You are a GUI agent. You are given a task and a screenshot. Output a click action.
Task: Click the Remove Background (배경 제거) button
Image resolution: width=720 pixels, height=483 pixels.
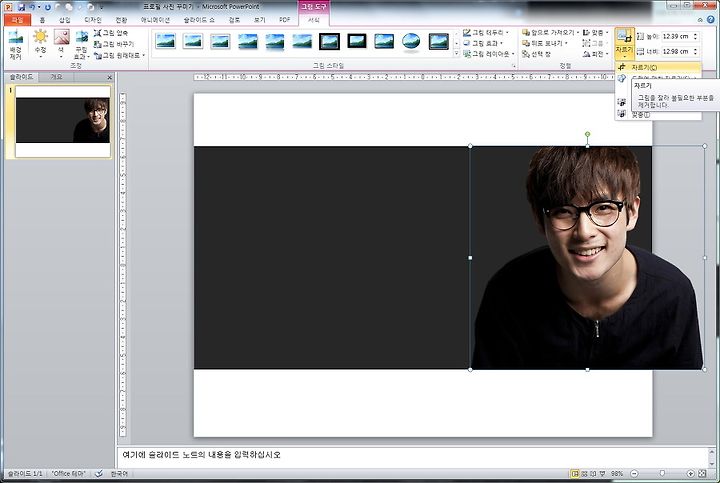pos(15,45)
